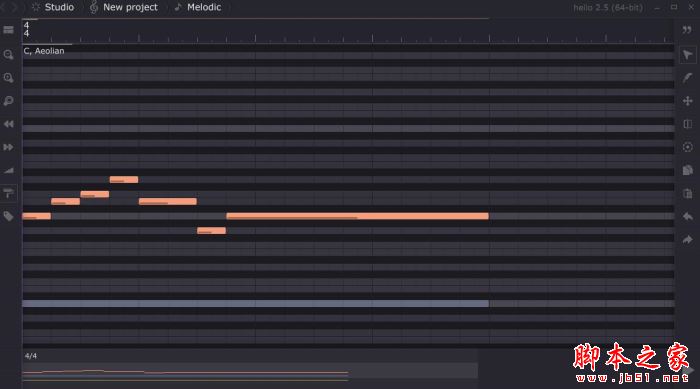Click the paint roller icon
Screen dimensions: 700x389
pos(8,193)
